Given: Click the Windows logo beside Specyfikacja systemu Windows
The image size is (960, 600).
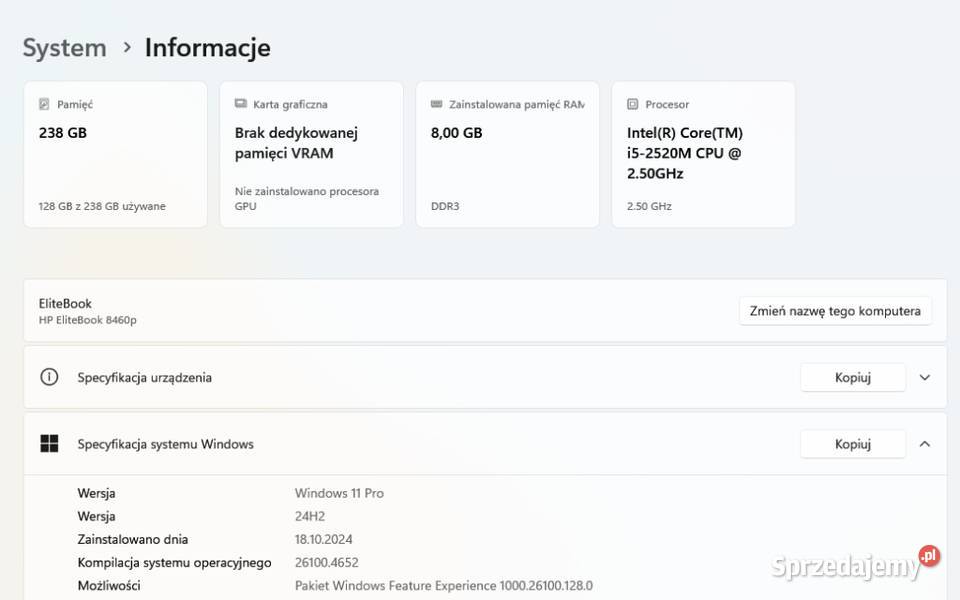Looking at the screenshot, I should point(49,444).
